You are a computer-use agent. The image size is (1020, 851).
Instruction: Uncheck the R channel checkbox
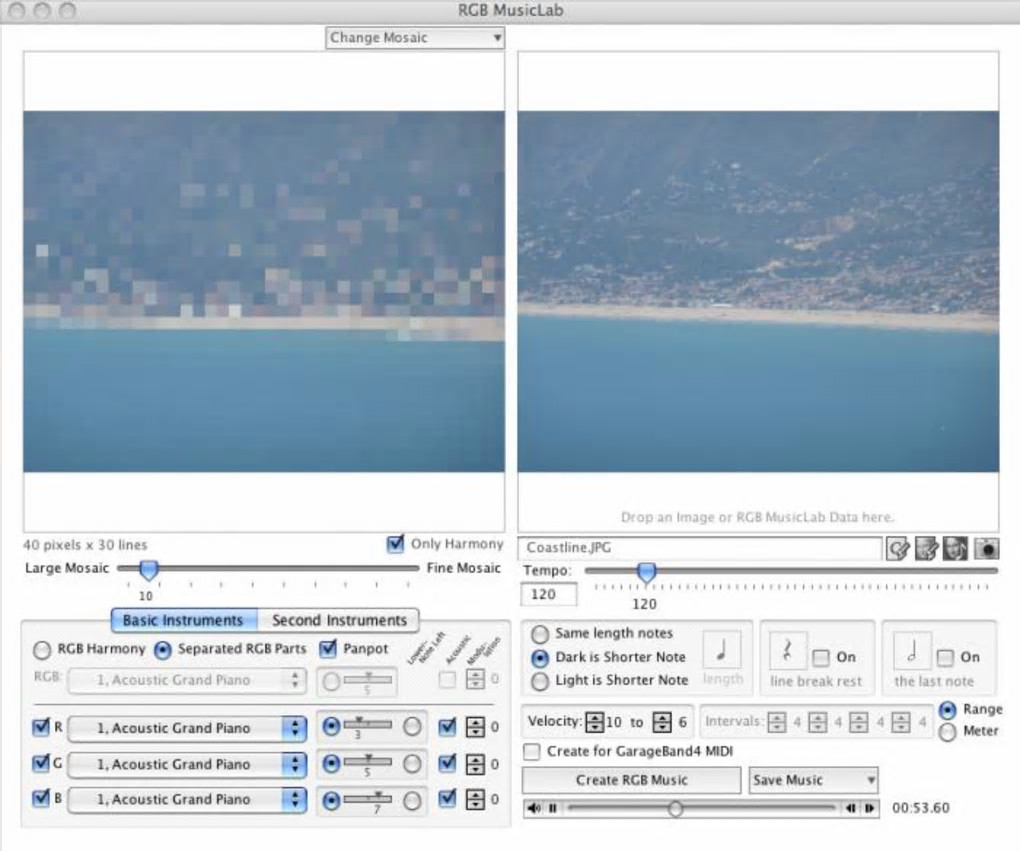tap(41, 727)
